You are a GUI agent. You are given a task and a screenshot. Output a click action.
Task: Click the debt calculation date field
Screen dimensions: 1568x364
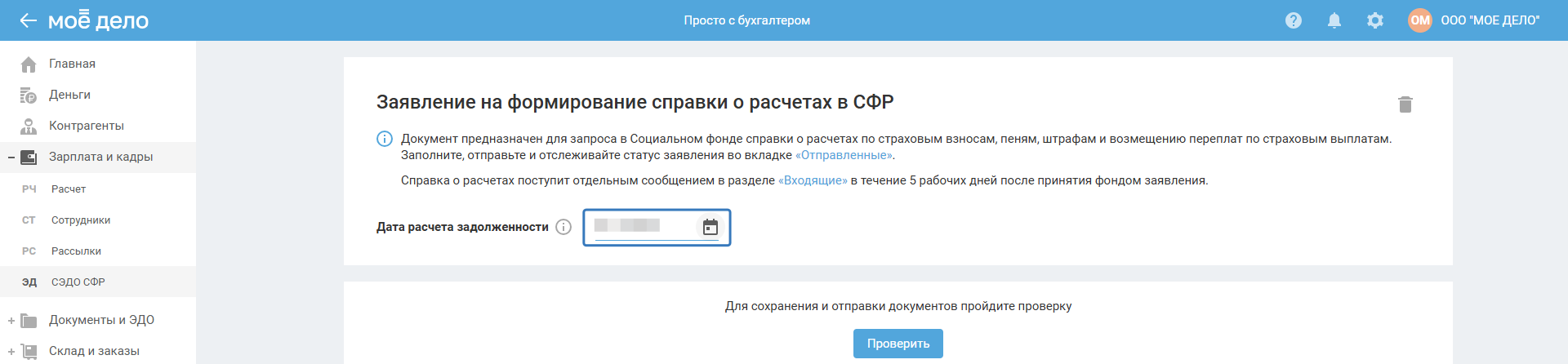(641, 226)
